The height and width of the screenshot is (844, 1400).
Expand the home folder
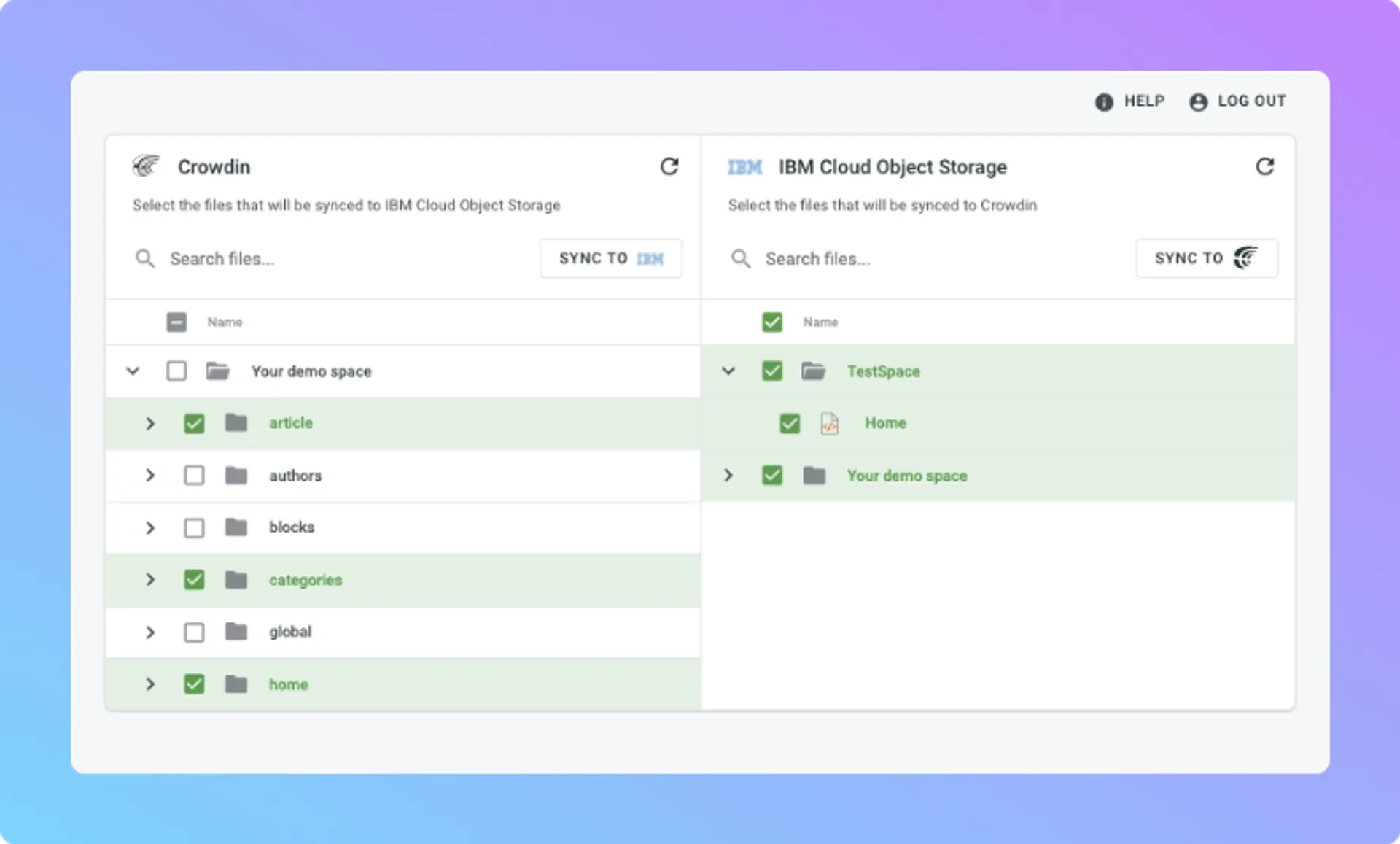pos(150,684)
